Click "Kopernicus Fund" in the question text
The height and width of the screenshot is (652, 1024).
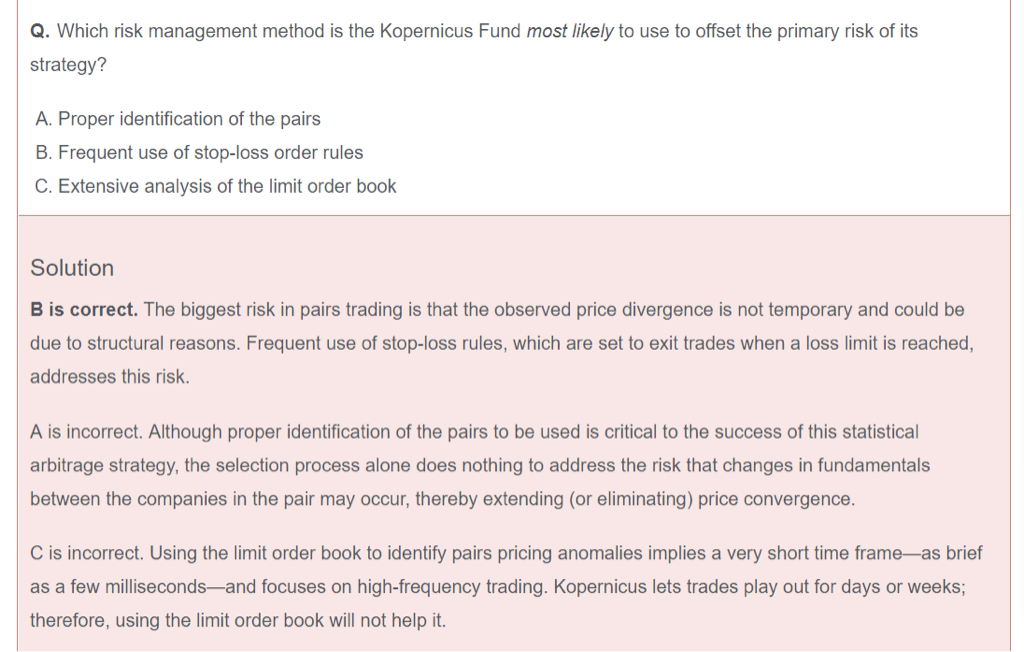point(450,31)
